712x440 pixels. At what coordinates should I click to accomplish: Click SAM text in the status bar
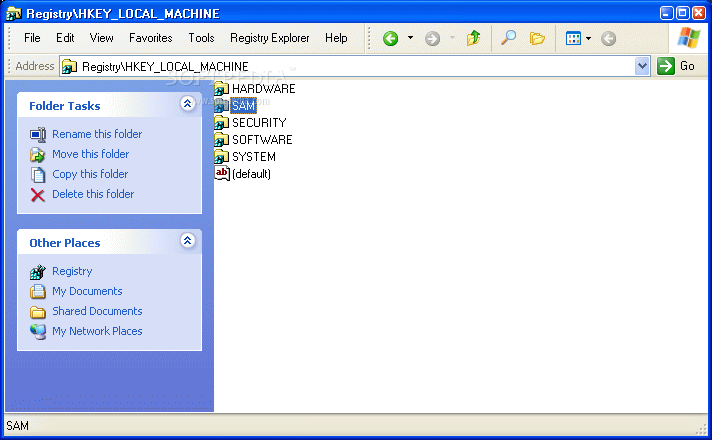click(17, 426)
